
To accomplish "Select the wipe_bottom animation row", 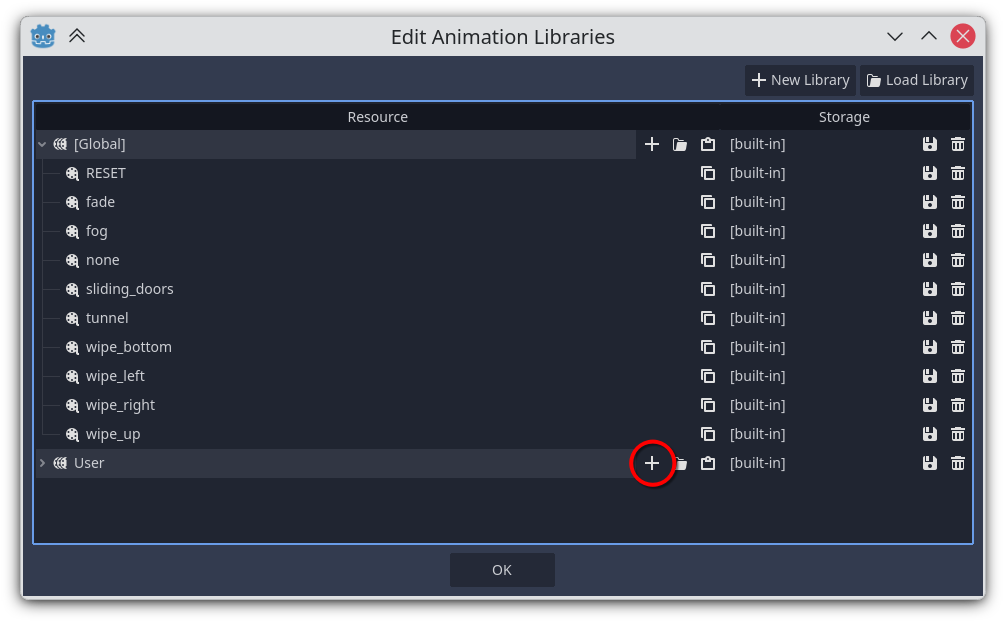I will tap(128, 347).
